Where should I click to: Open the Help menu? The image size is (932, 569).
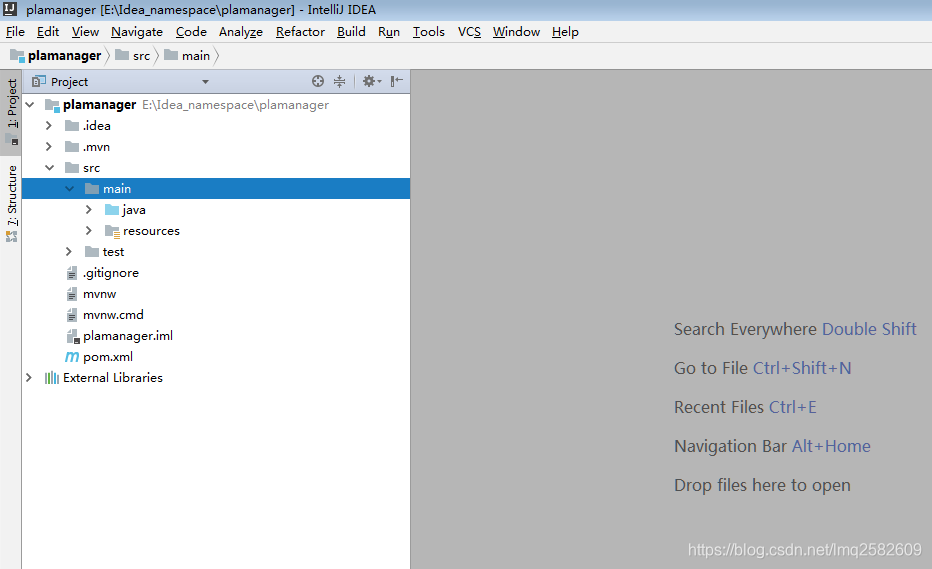coord(565,32)
